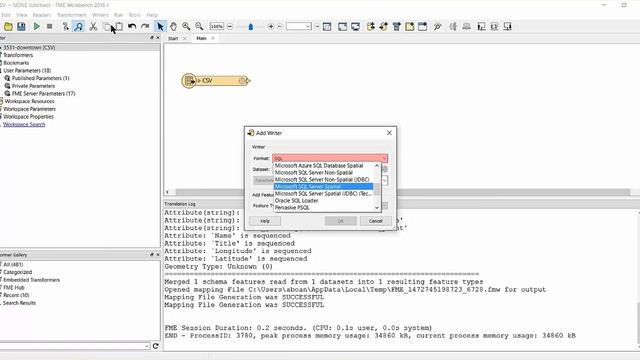Open the Writers menu
640x360 pixels.
[x=100, y=15]
